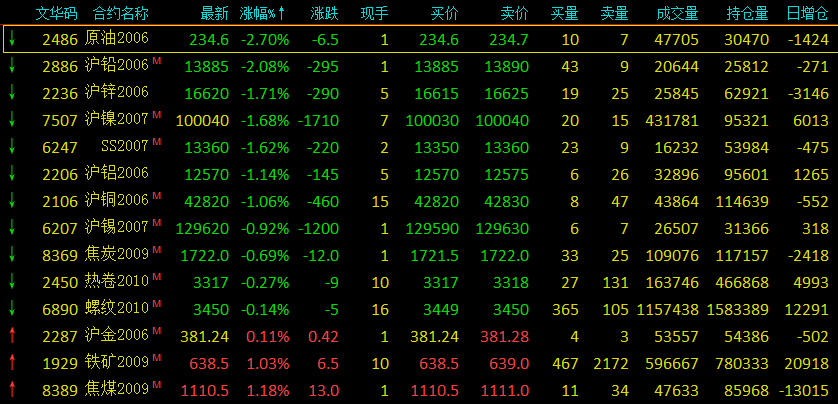Viewport: 838px width, 404px height.
Task: Click the 沪锌2006 code 2236
Action: point(56,93)
